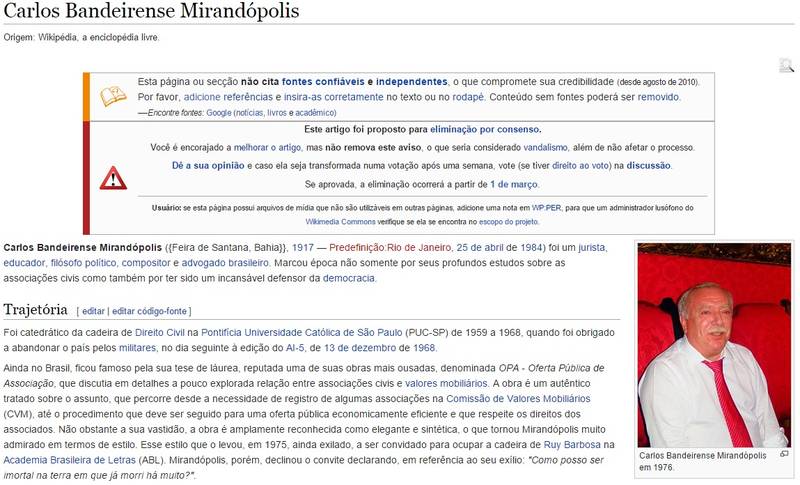Open the photo of Carlos Bandeirense Mirandópolis

tap(714, 345)
